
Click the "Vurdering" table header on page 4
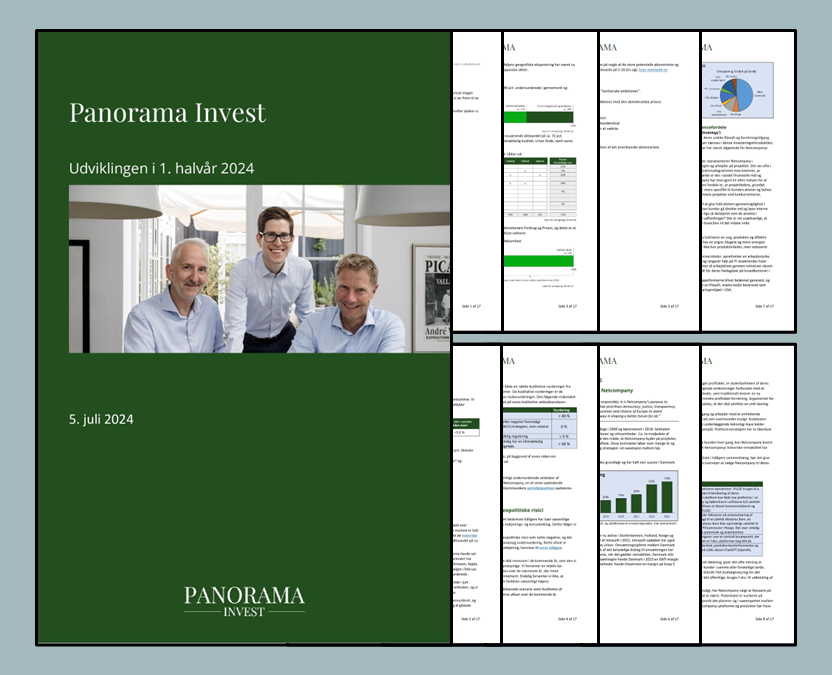[561, 410]
